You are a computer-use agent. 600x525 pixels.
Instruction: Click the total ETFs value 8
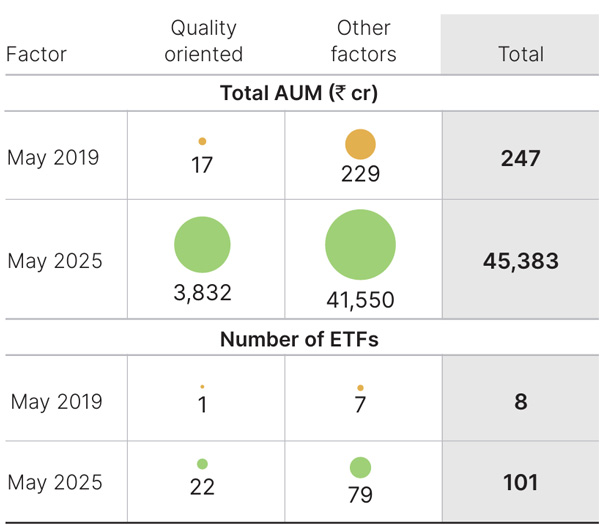pyautogui.click(x=520, y=402)
